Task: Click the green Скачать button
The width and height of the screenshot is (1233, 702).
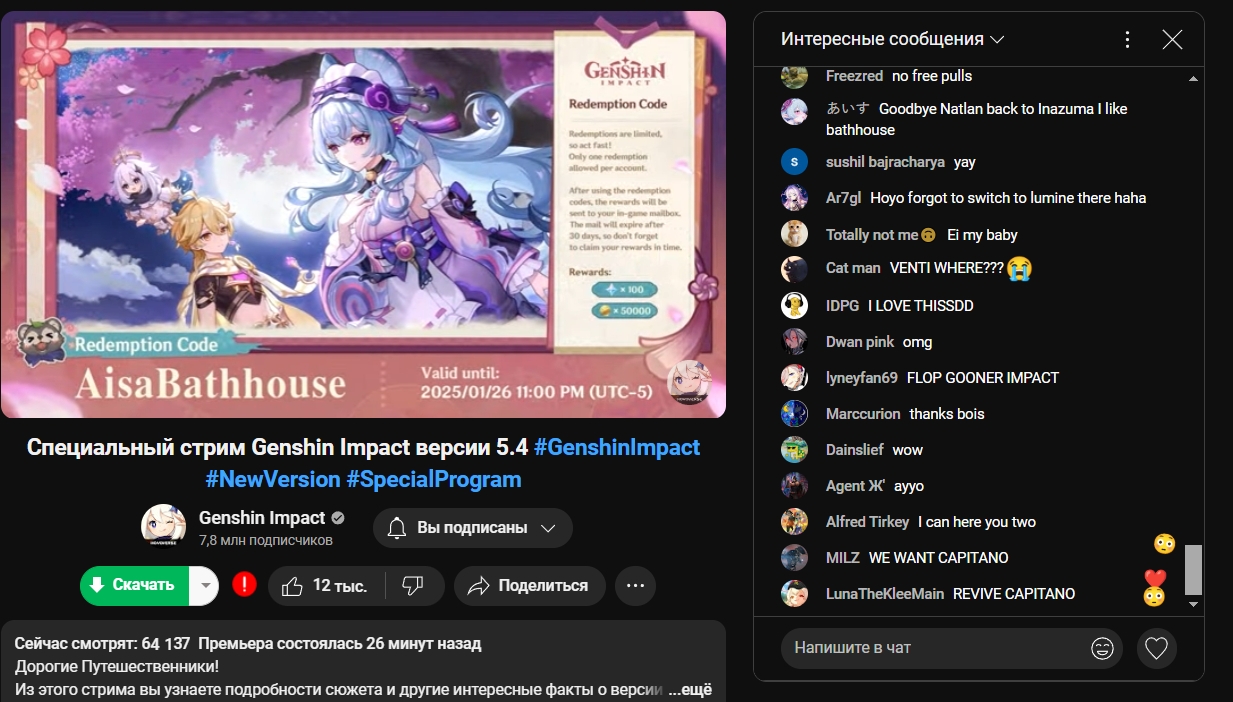Action: 135,585
